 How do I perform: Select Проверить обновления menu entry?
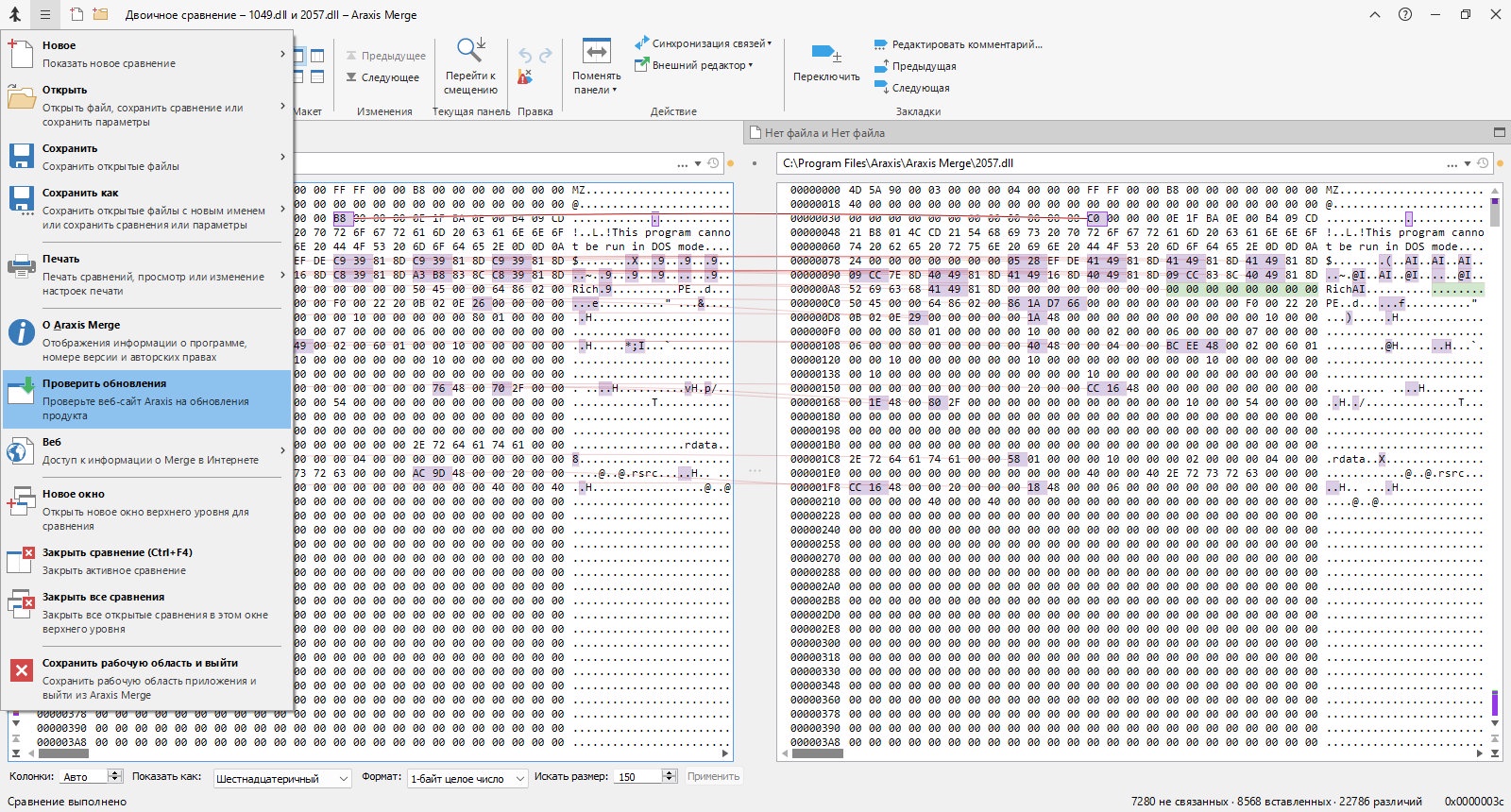click(x=146, y=399)
